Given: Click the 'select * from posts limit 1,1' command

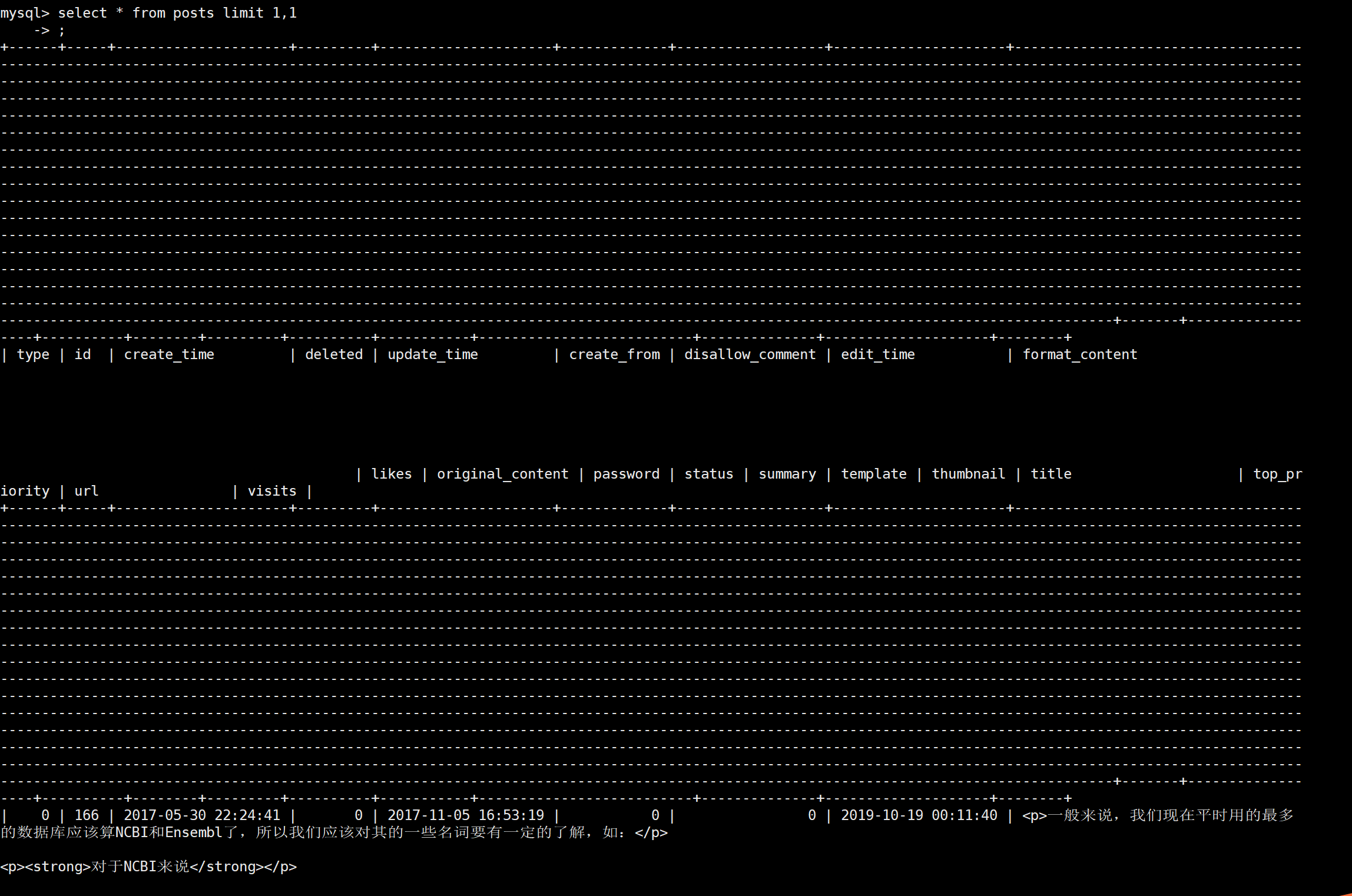Looking at the screenshot, I should (177, 13).
